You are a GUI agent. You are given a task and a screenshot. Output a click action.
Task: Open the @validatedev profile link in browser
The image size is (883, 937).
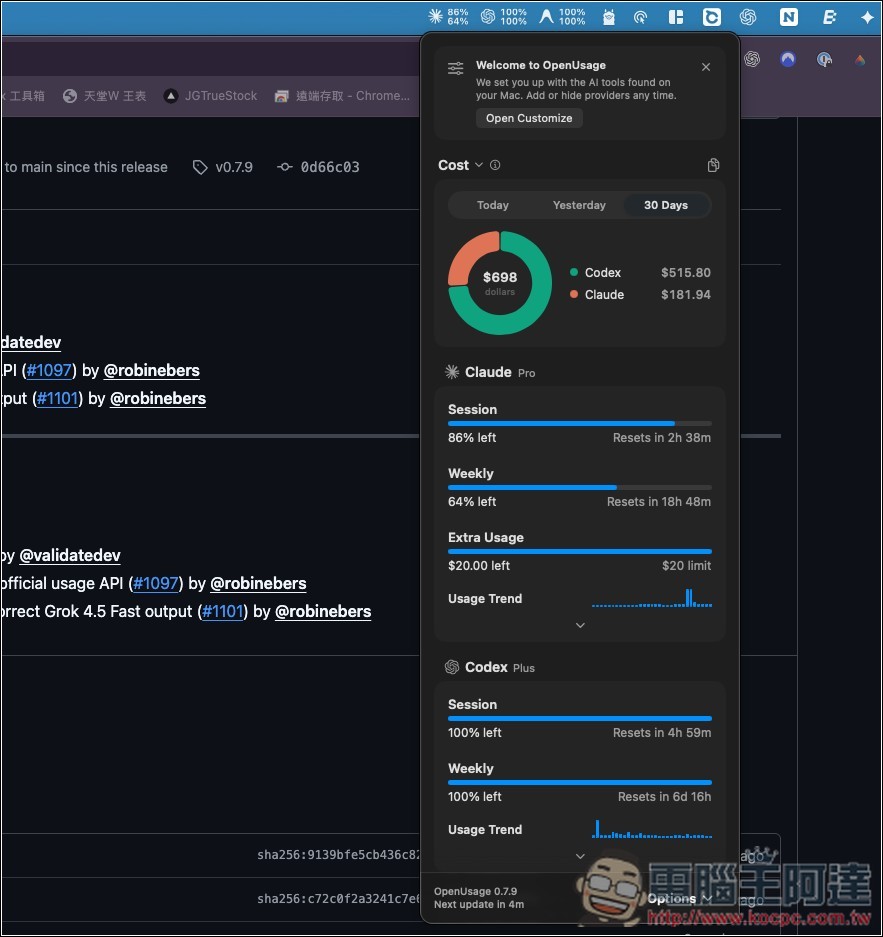click(70, 555)
